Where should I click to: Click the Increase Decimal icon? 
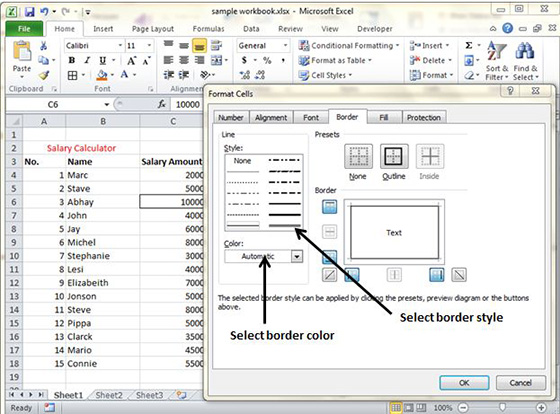245,75
